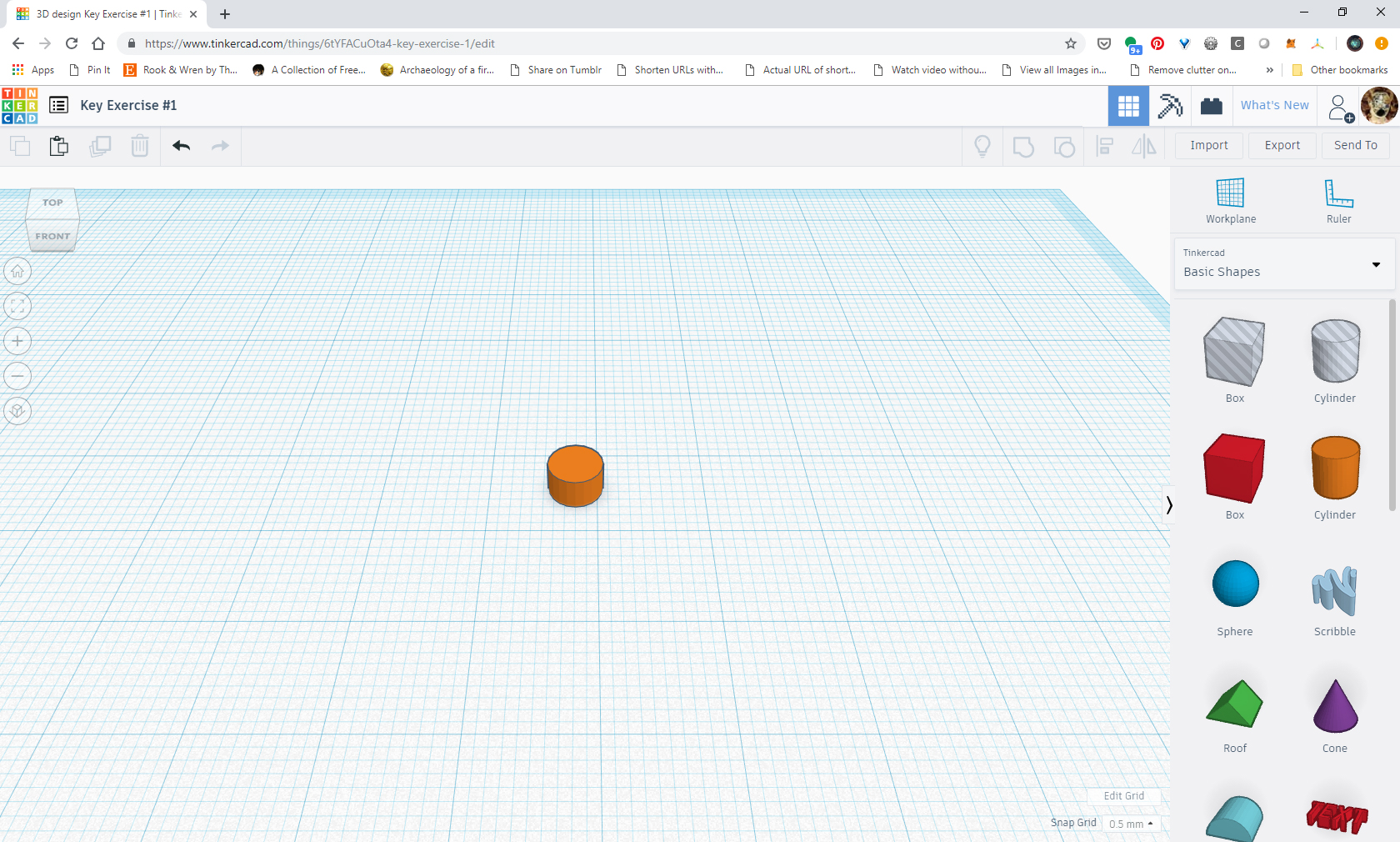This screenshot has width=1400, height=842.
Task: Click the Copy toolbar icon
Action: pos(20,147)
